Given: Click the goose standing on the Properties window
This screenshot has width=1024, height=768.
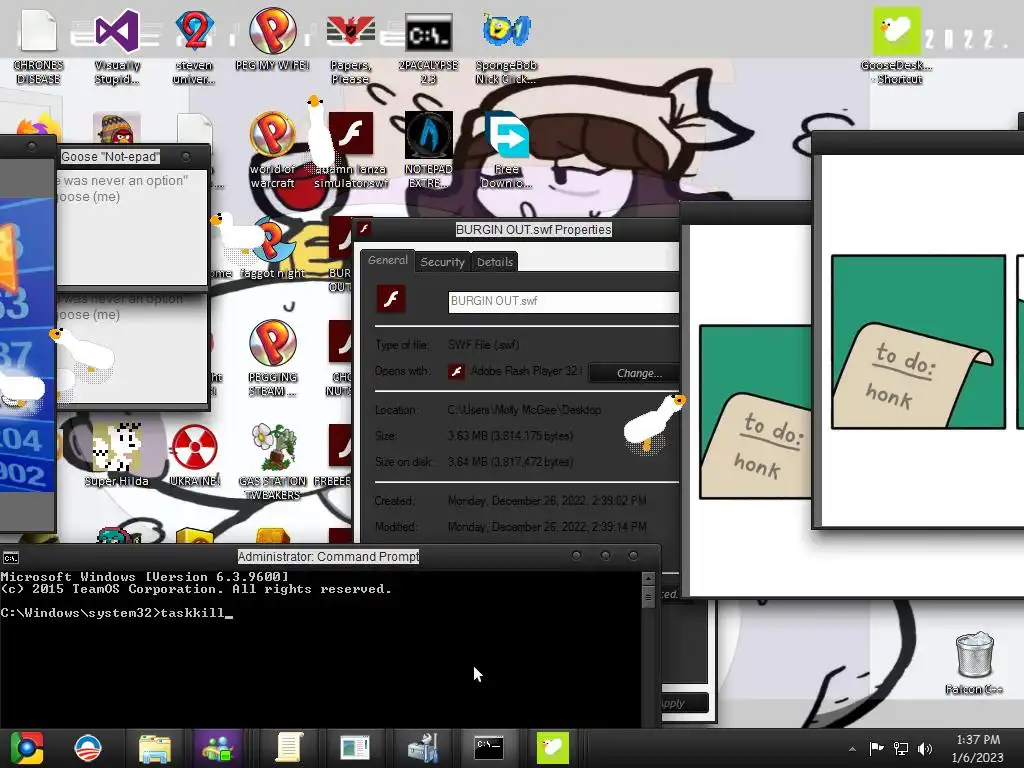Looking at the screenshot, I should [654, 424].
